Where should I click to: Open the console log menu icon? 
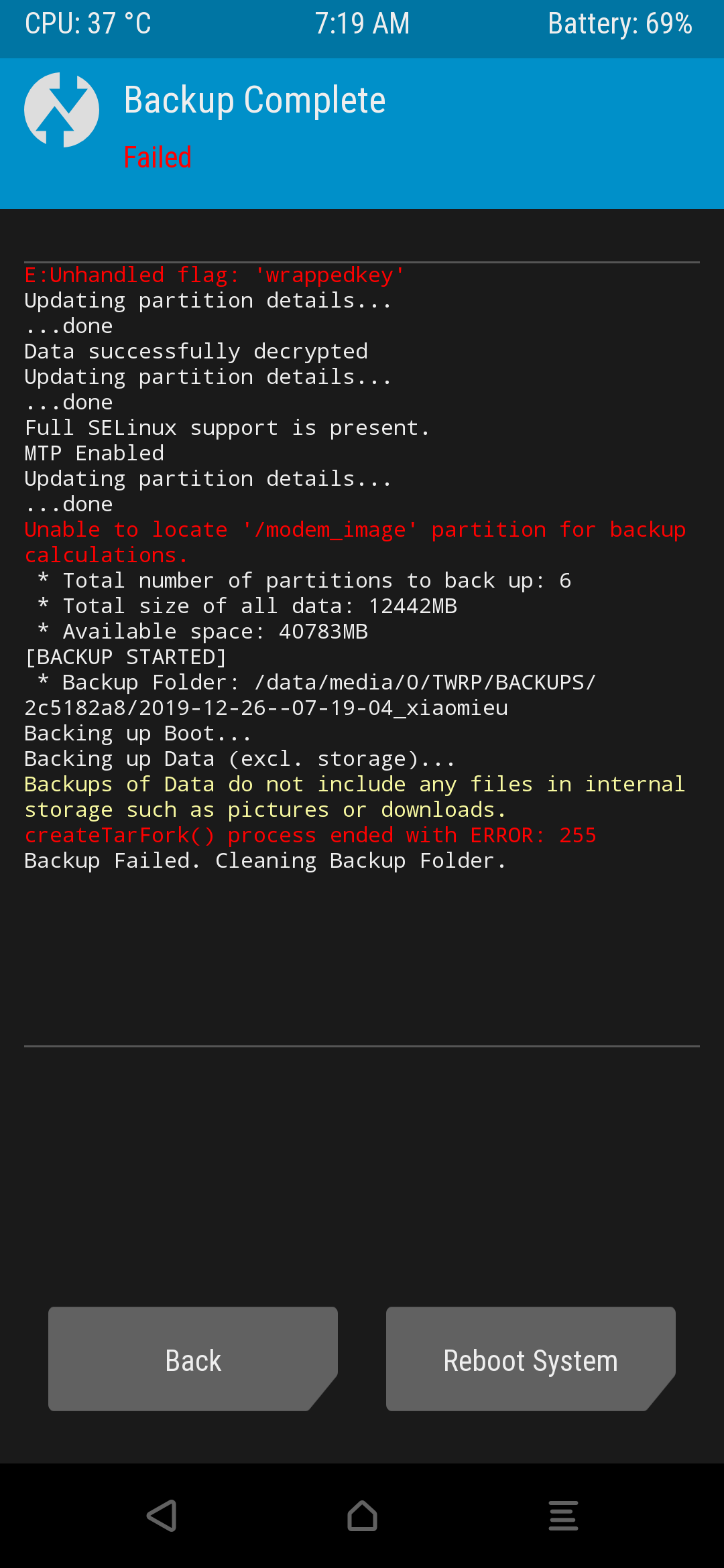[563, 1516]
